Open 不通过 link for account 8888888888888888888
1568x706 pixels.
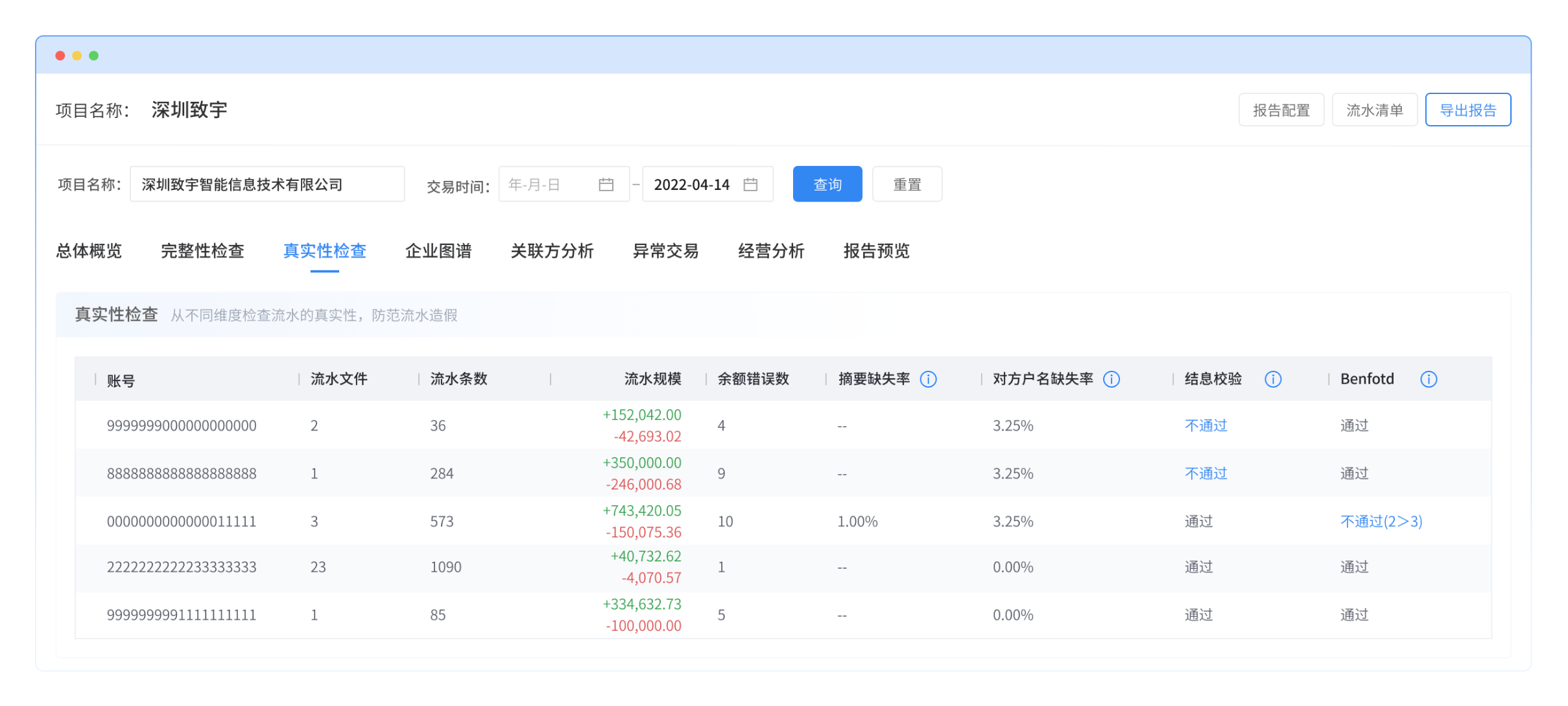point(1206,474)
